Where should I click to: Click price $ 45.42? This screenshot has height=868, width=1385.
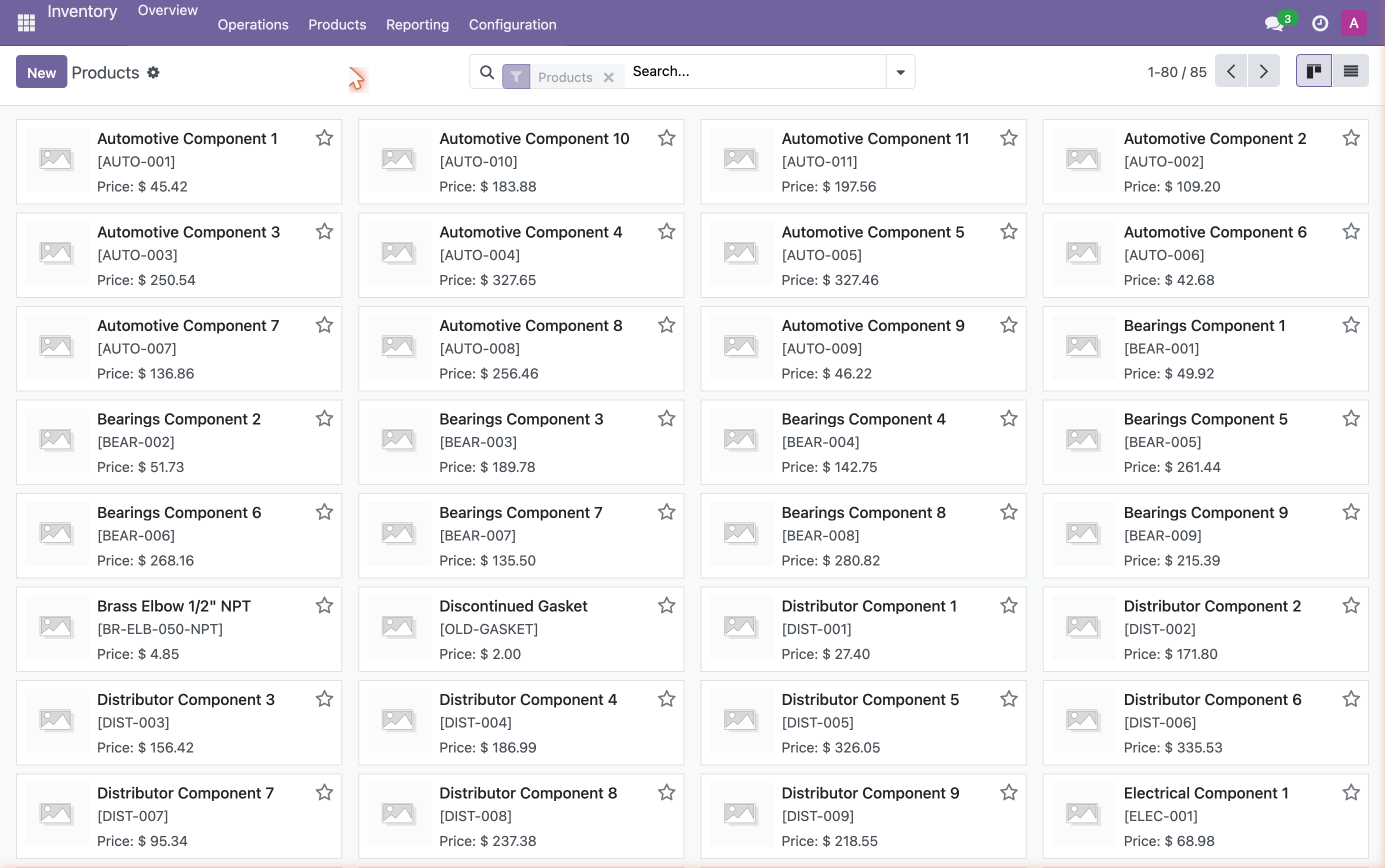162,186
